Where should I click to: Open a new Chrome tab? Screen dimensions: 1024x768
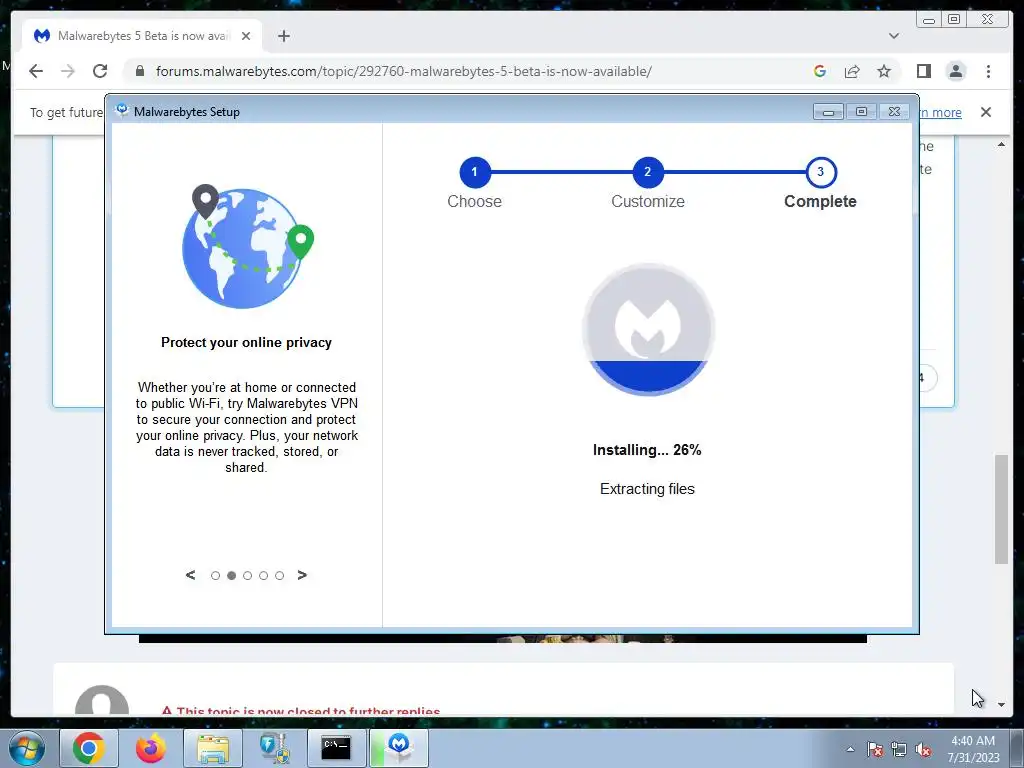click(x=283, y=36)
